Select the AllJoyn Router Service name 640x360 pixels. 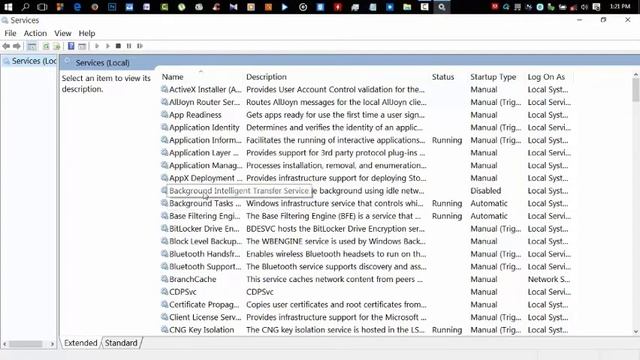pyautogui.click(x=204, y=102)
